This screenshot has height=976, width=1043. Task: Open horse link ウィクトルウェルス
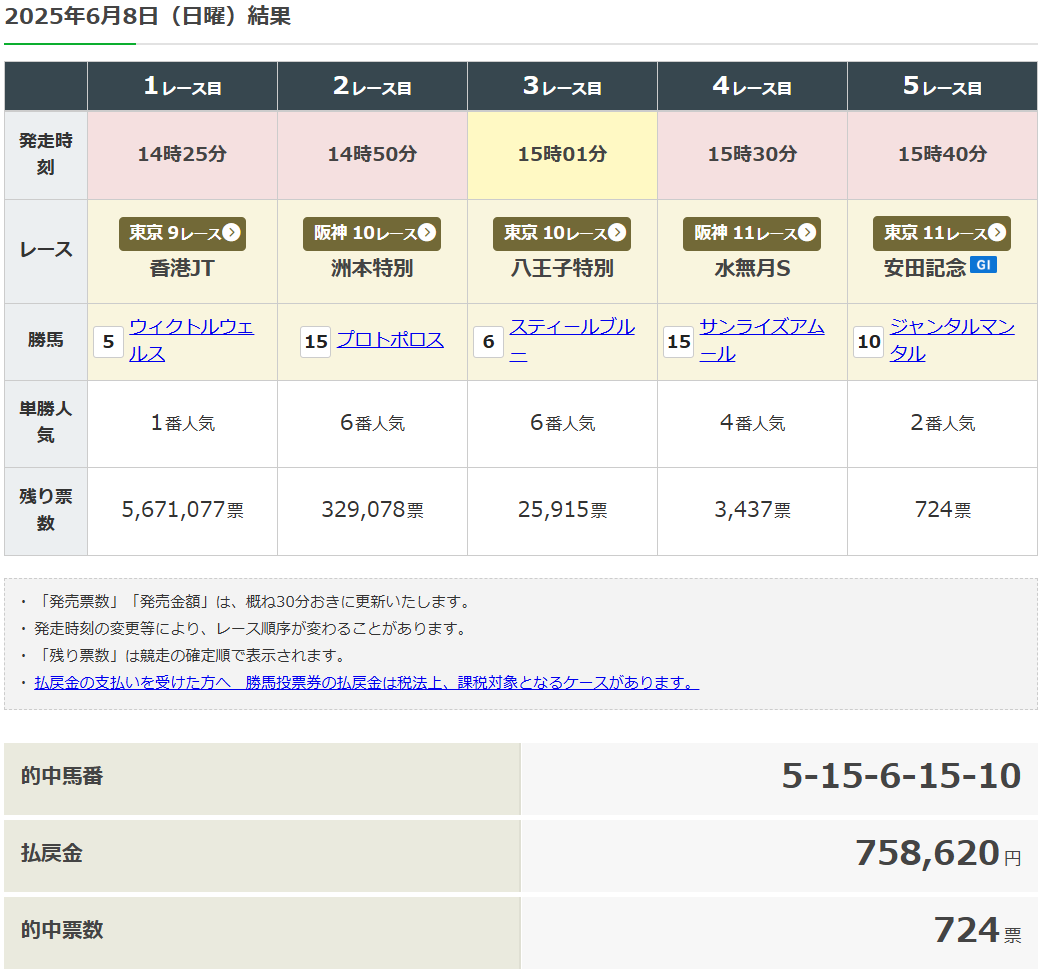pyautogui.click(x=192, y=340)
